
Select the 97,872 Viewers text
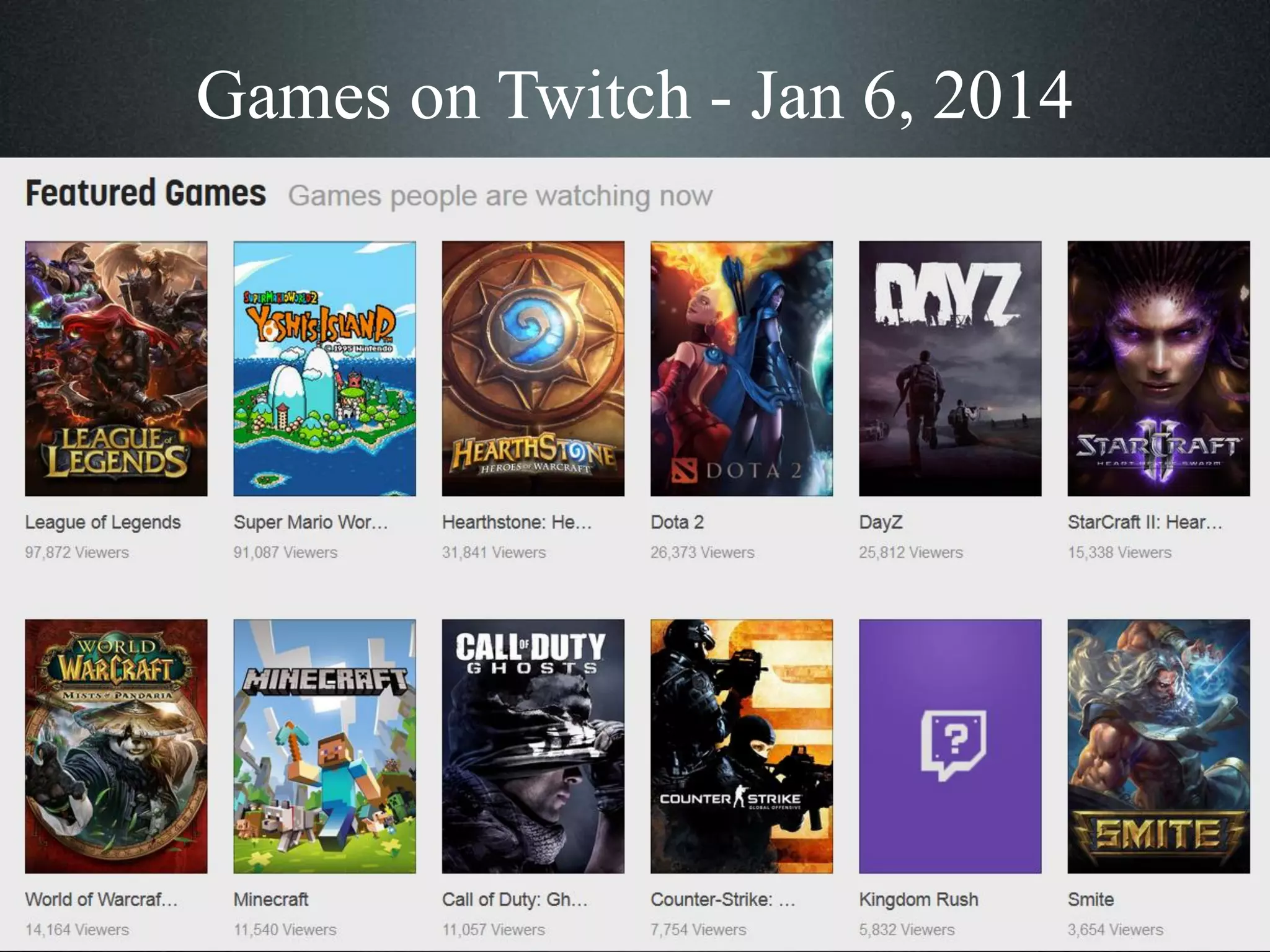(77, 552)
